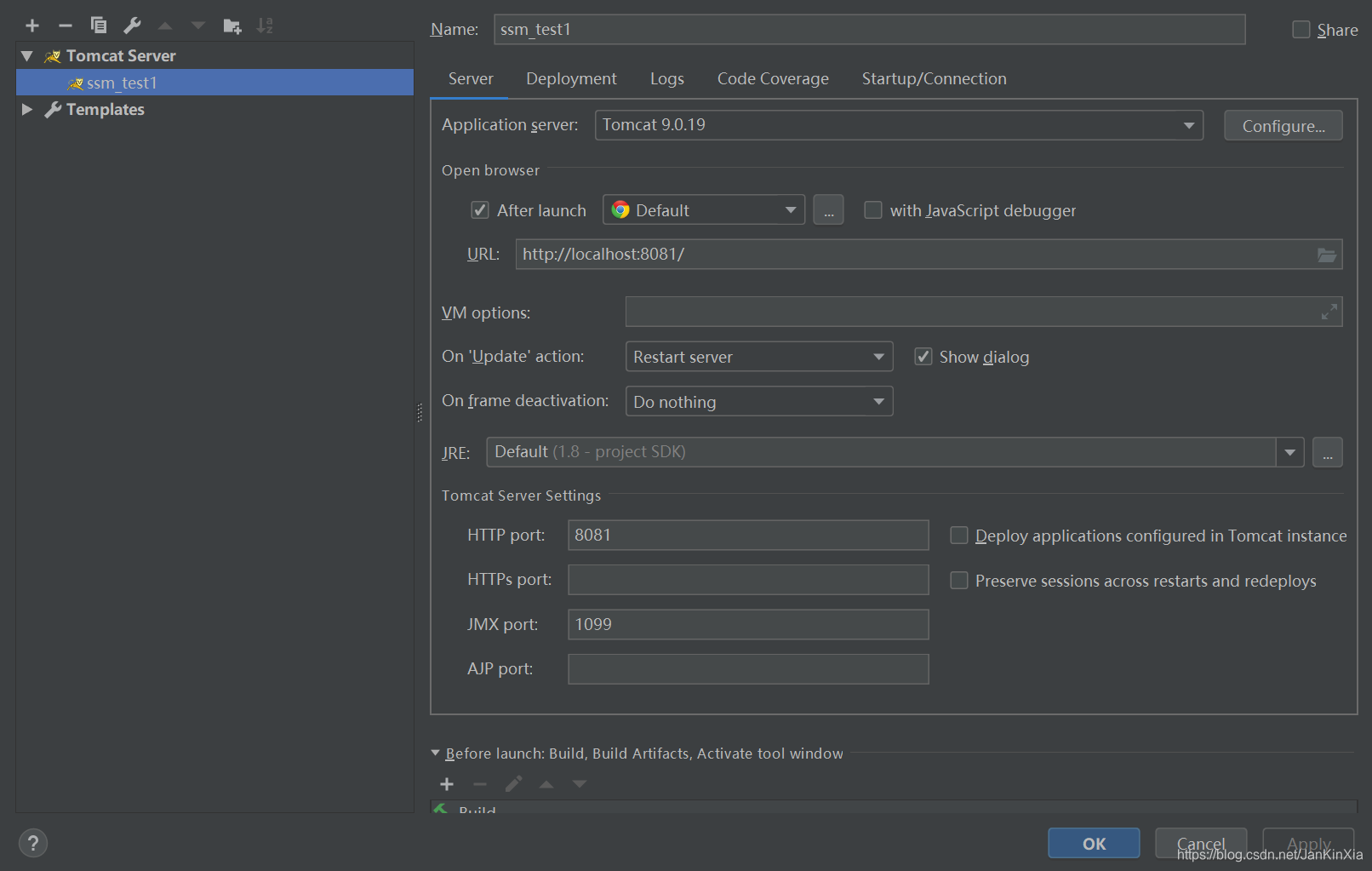Remove before launch task minus icon

point(480,784)
